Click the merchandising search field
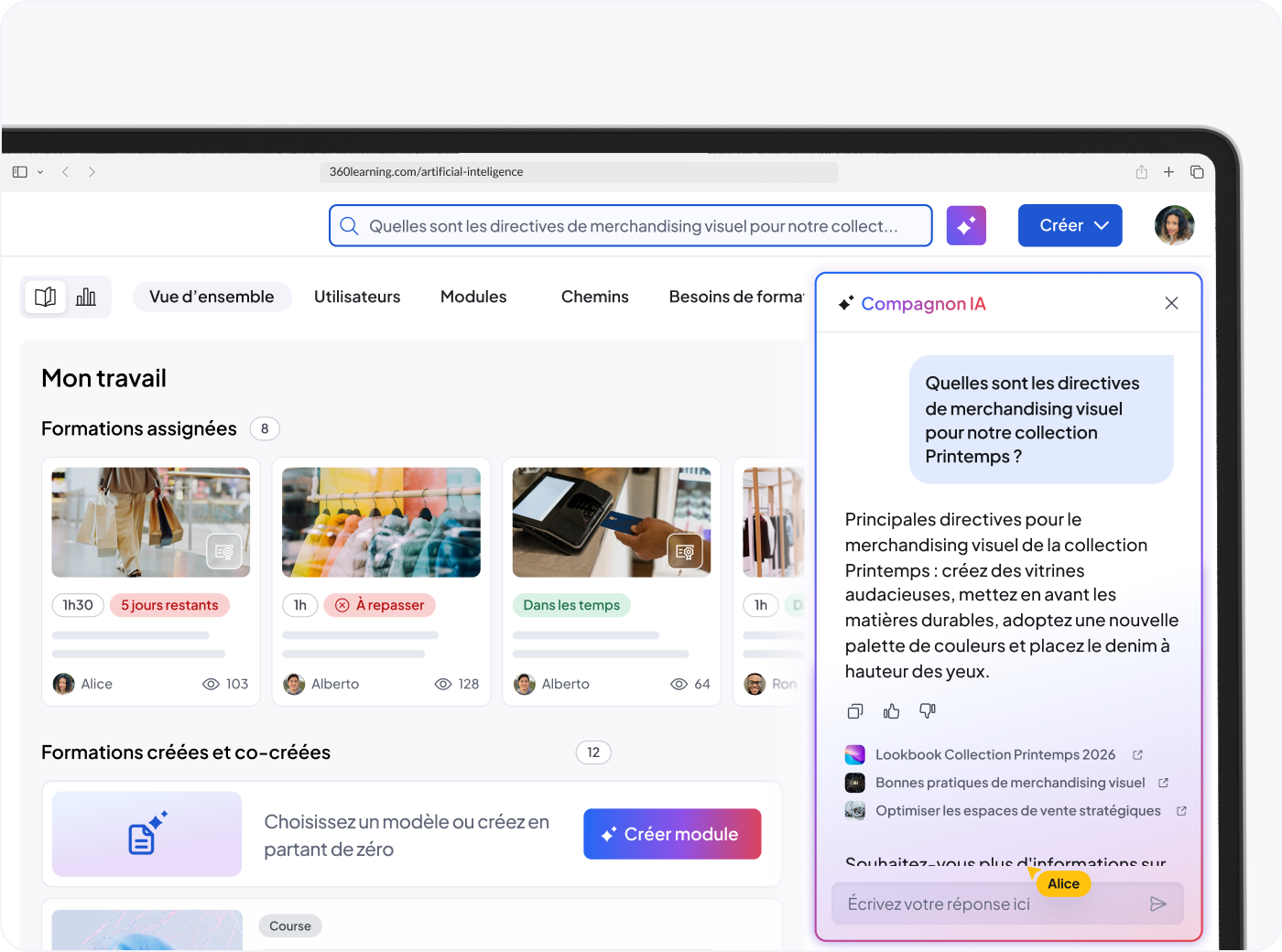Image resolution: width=1282 pixels, height=952 pixels. pos(631,226)
